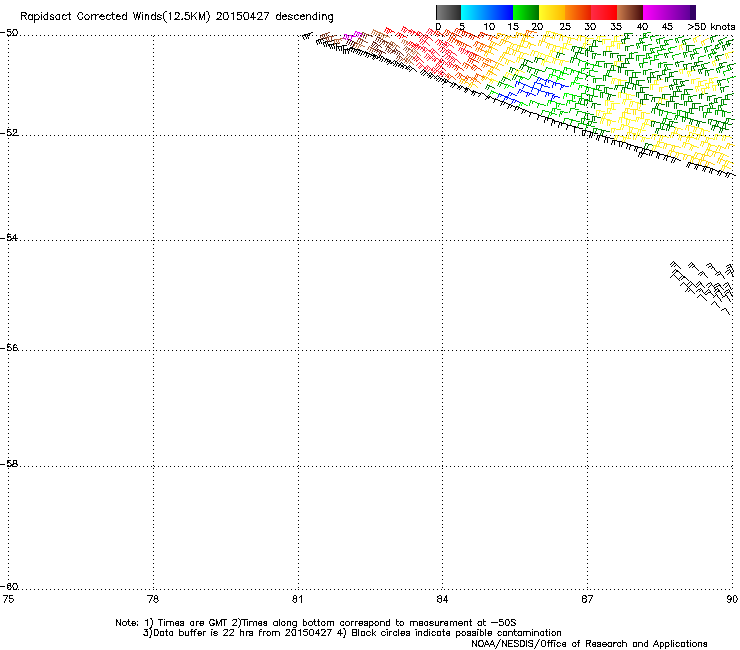The width and height of the screenshot is (740, 650).
Task: Click the '25' label under the color bar
Action: point(565,27)
